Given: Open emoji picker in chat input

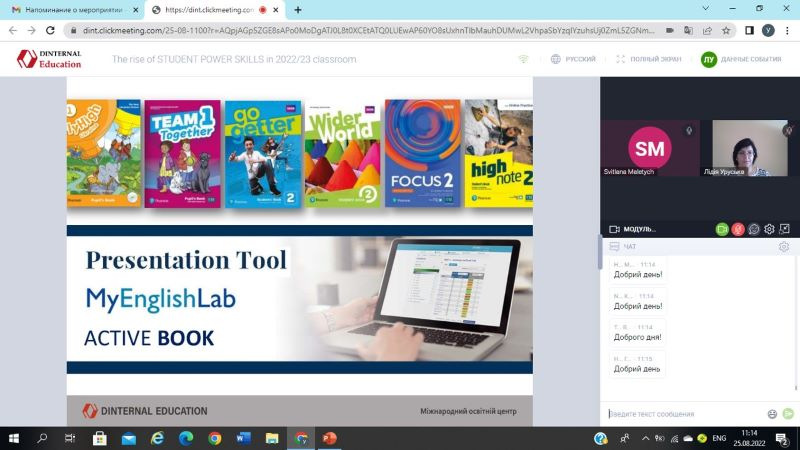Looking at the screenshot, I should coord(772,414).
